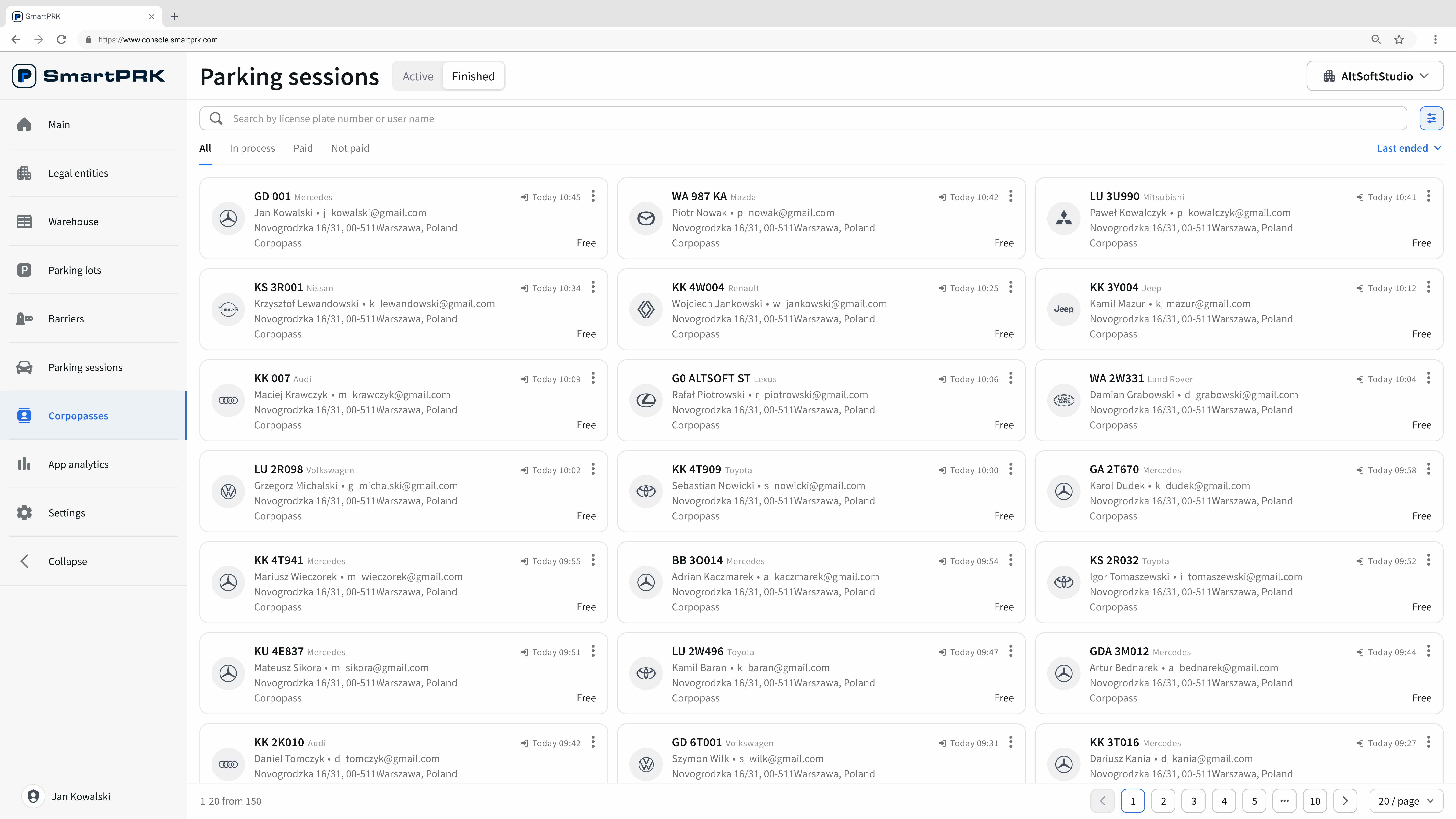
Task: Open the three-dot menu for KS 3R001
Action: (593, 287)
